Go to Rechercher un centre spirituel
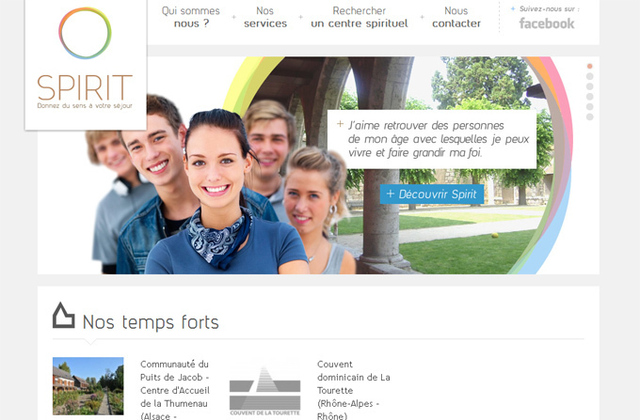The width and height of the screenshot is (640, 420). [359, 17]
